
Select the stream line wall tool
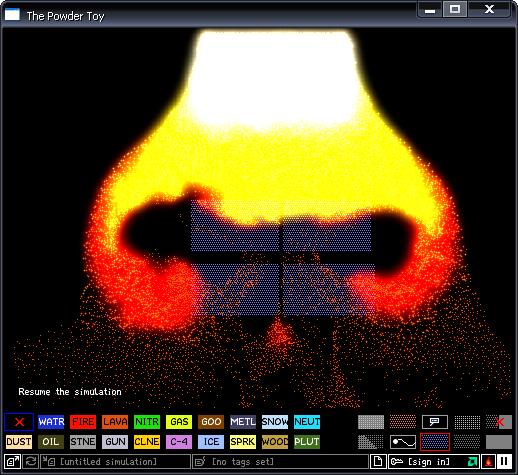point(403,442)
